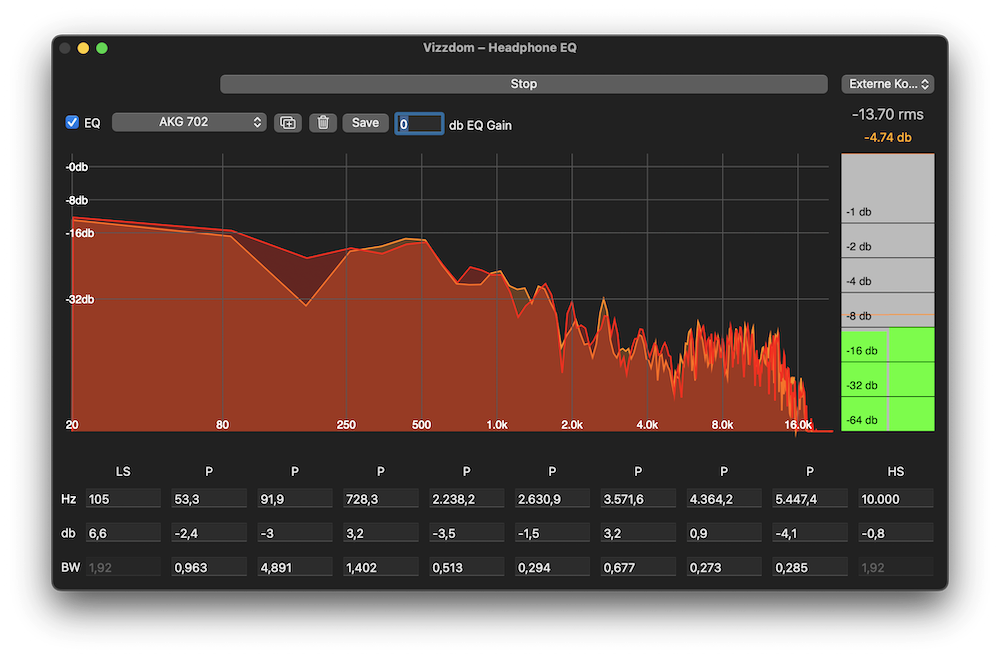
Task: Click the orange -4.74 db peak readout
Action: tap(888, 137)
